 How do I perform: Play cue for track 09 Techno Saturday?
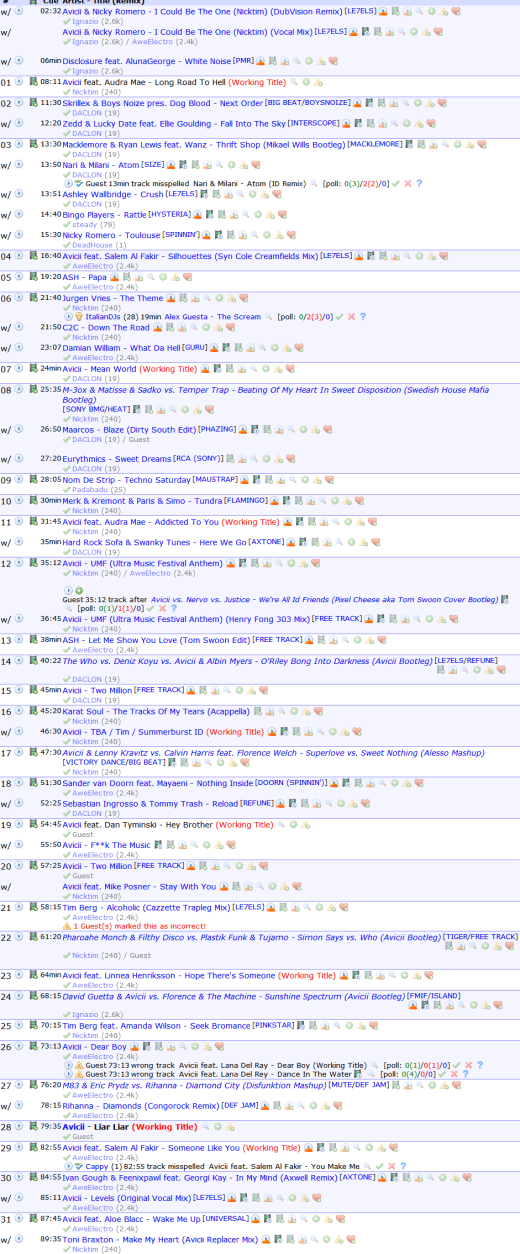coord(19,479)
